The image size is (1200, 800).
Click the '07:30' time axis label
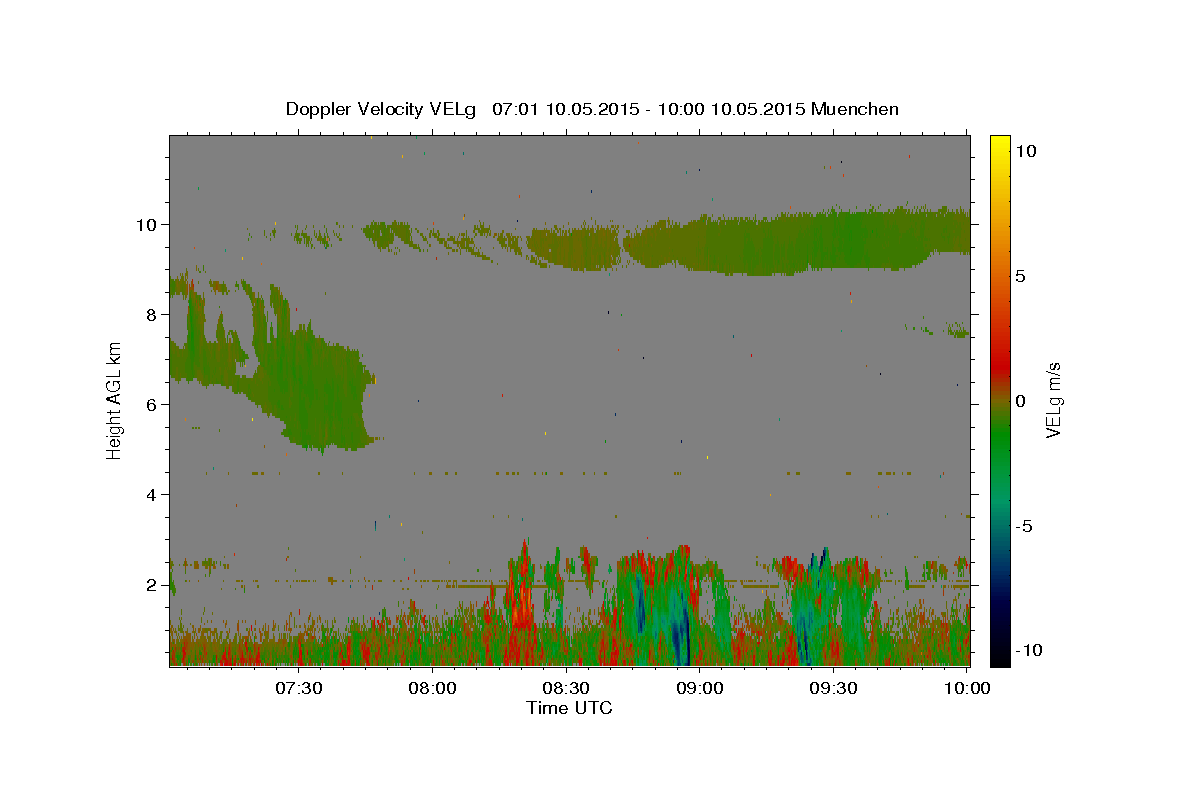coord(299,689)
